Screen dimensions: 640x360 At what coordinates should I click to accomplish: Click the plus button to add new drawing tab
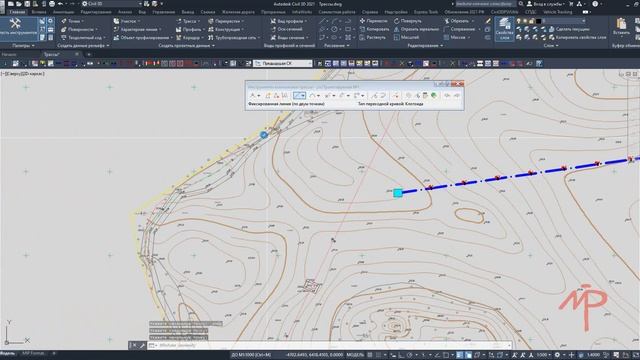tap(89, 54)
